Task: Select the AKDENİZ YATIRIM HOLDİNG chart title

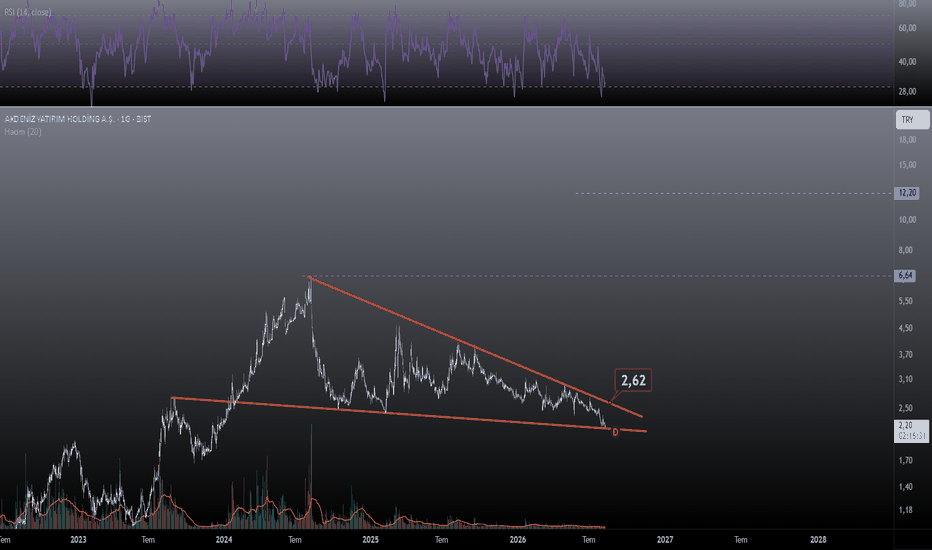Action: pyautogui.click(x=78, y=119)
